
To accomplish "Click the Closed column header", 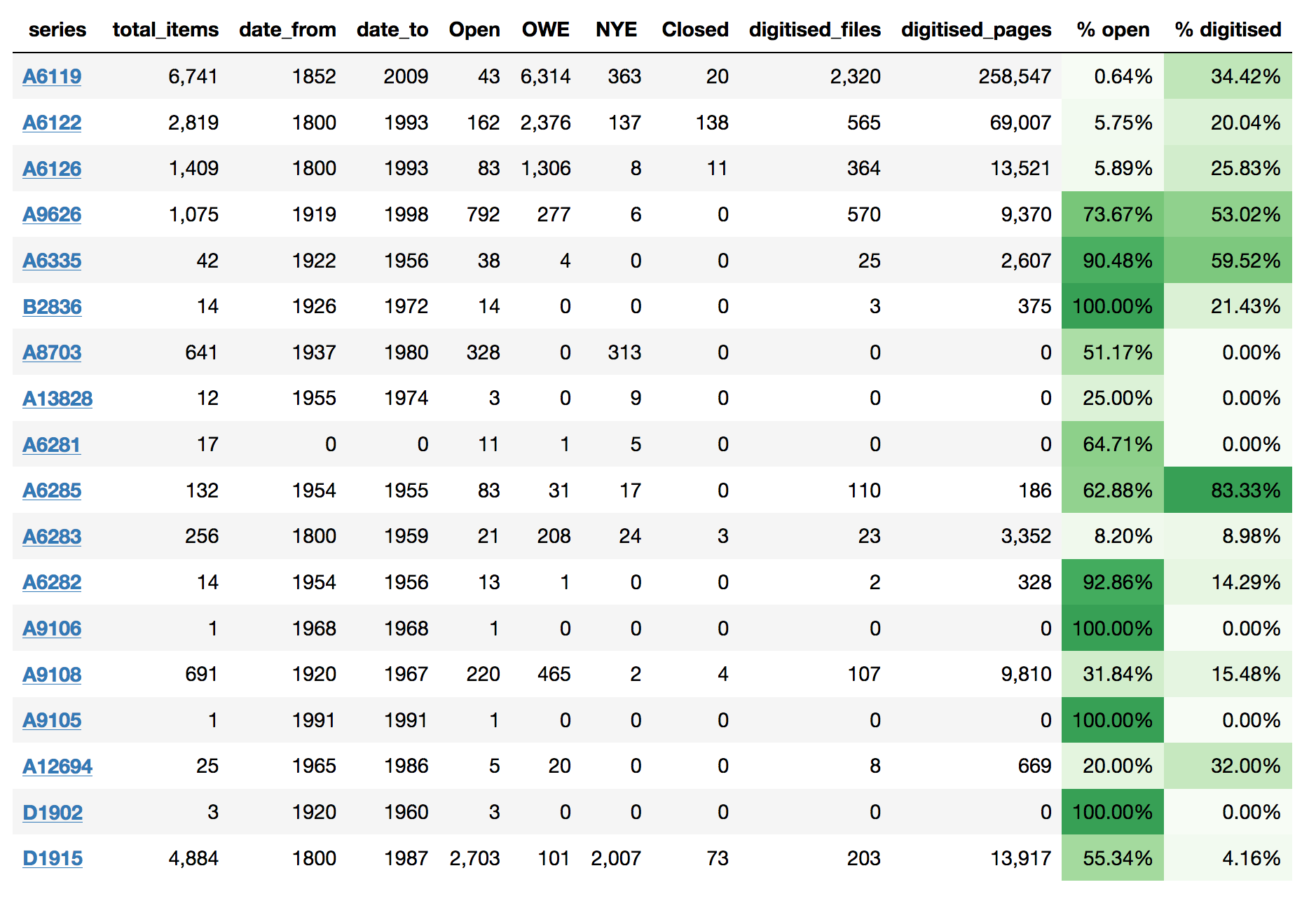I will [695, 29].
